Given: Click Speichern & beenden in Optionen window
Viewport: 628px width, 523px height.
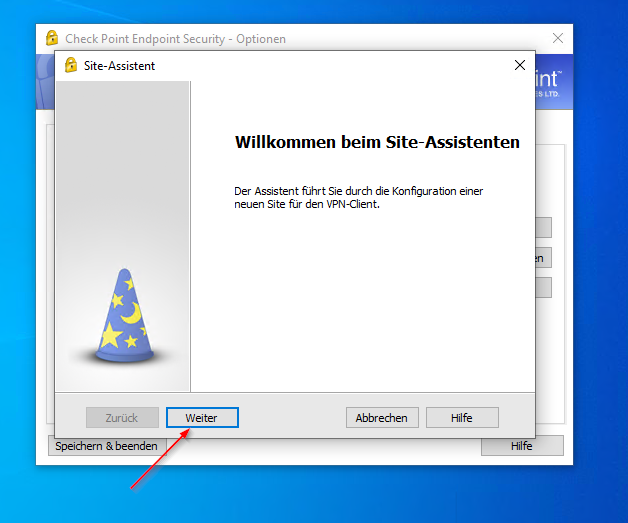Looking at the screenshot, I should point(106,446).
